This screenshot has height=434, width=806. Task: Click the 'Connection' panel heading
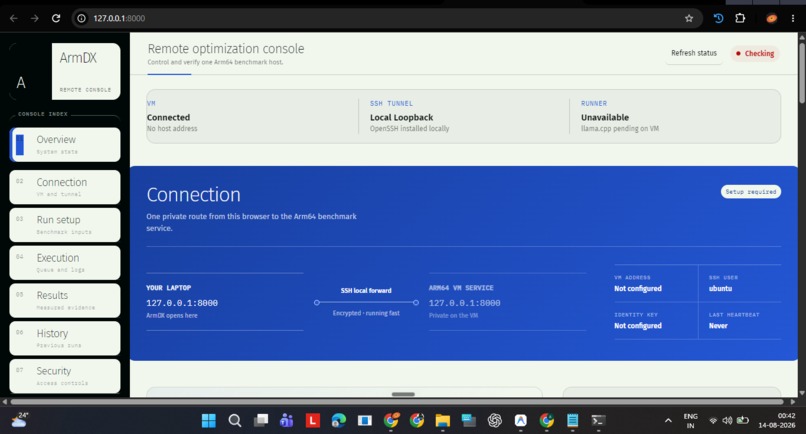[x=193, y=195]
